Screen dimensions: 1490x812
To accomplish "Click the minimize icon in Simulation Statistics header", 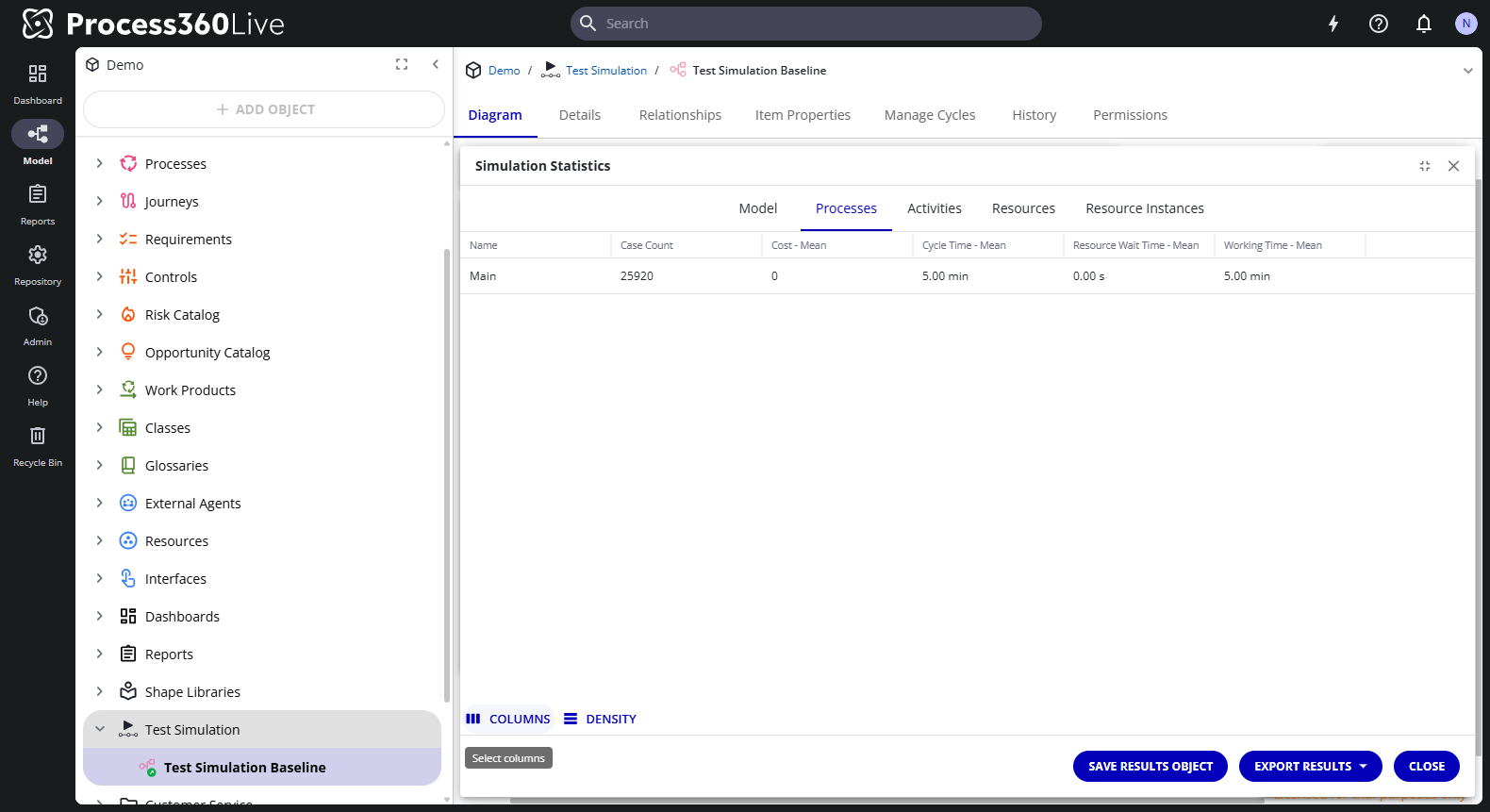I will [x=1425, y=166].
